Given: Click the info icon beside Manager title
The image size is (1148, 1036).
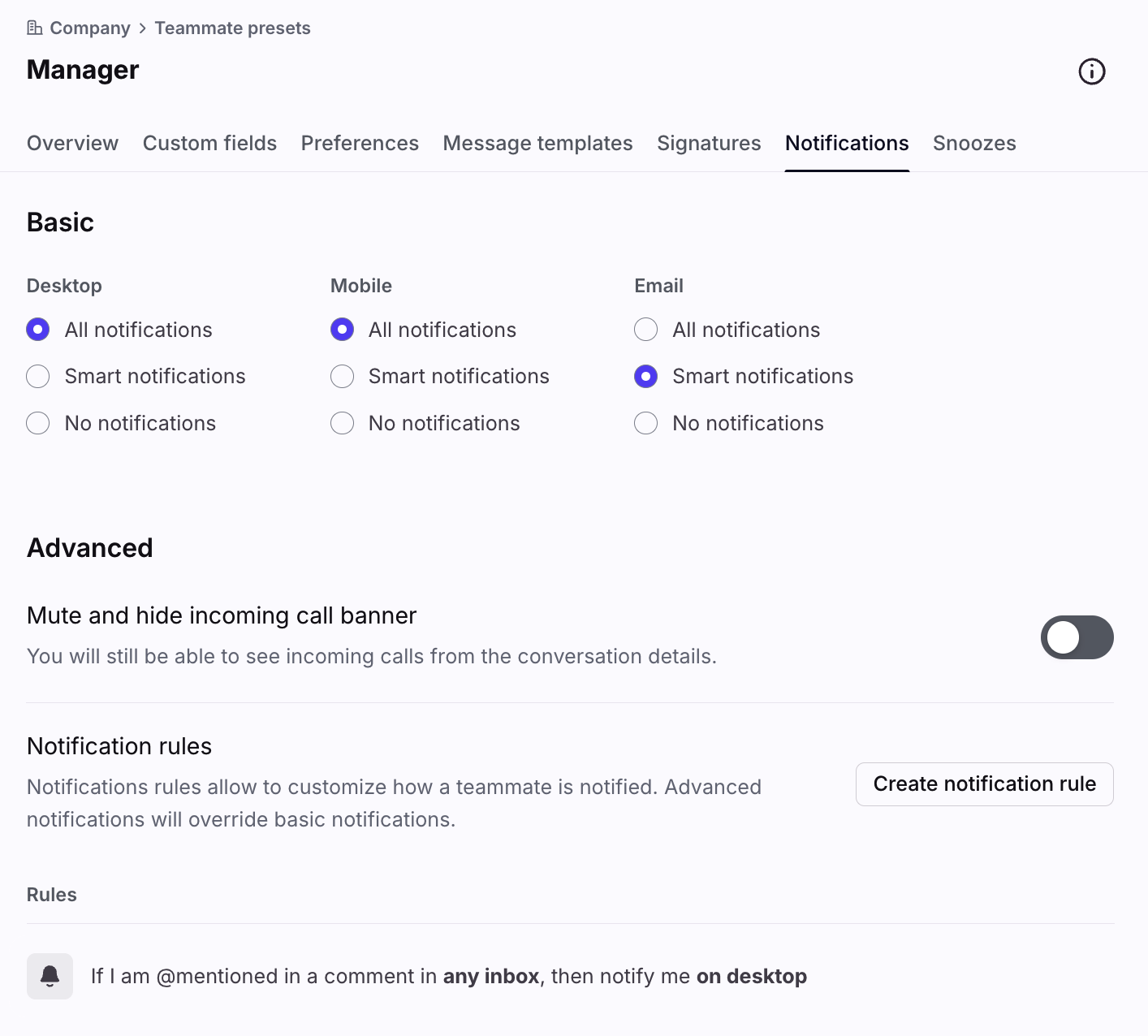Looking at the screenshot, I should coord(1091,71).
